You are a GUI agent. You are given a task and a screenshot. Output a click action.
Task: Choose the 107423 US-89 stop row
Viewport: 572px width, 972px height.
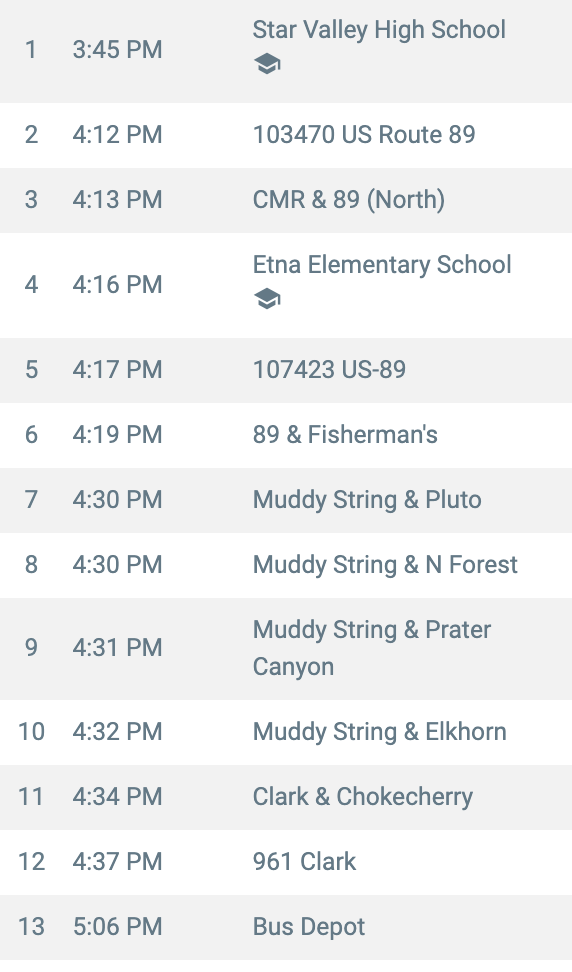pyautogui.click(x=286, y=370)
